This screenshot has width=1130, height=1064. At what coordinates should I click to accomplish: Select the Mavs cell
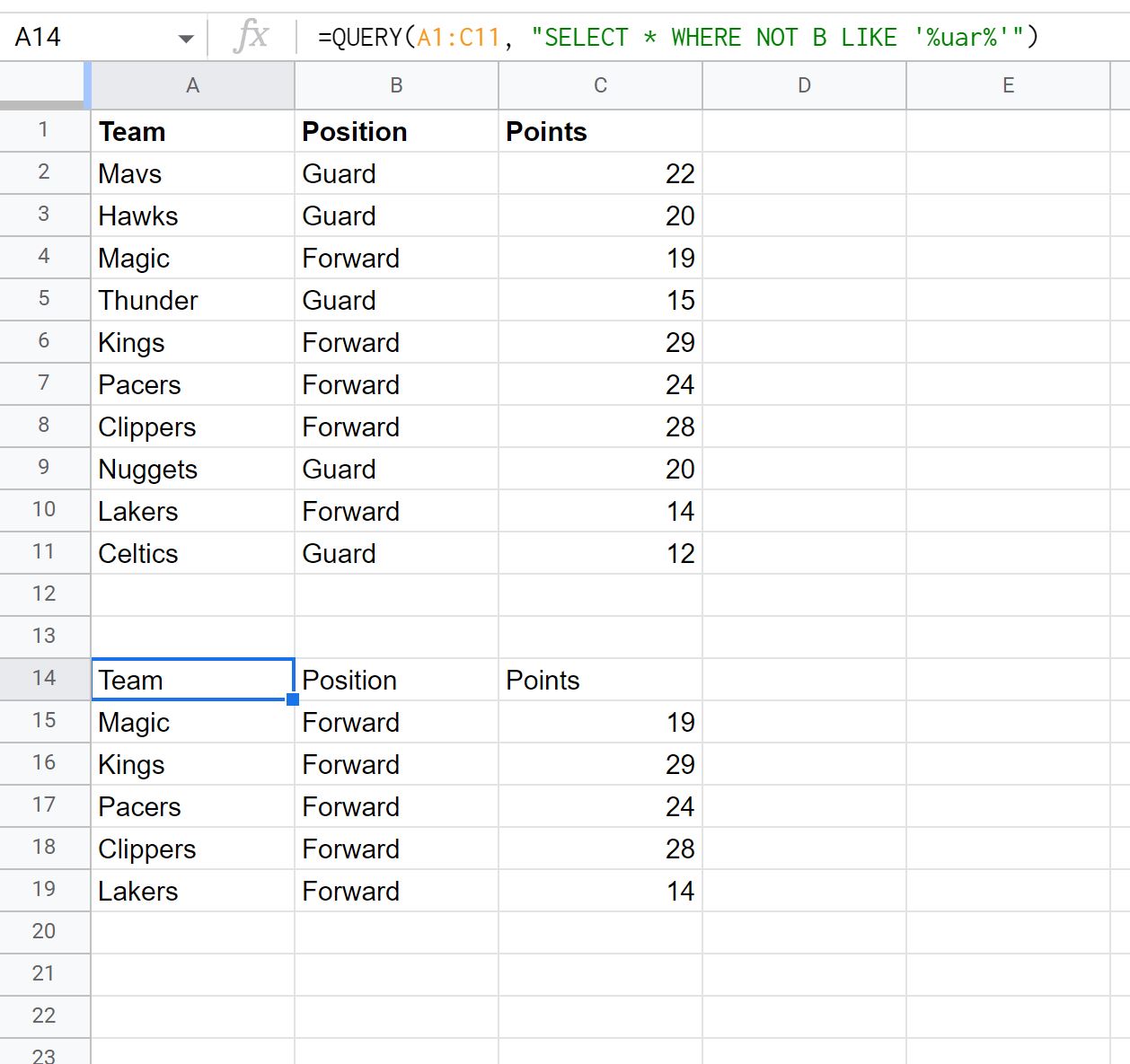click(193, 173)
